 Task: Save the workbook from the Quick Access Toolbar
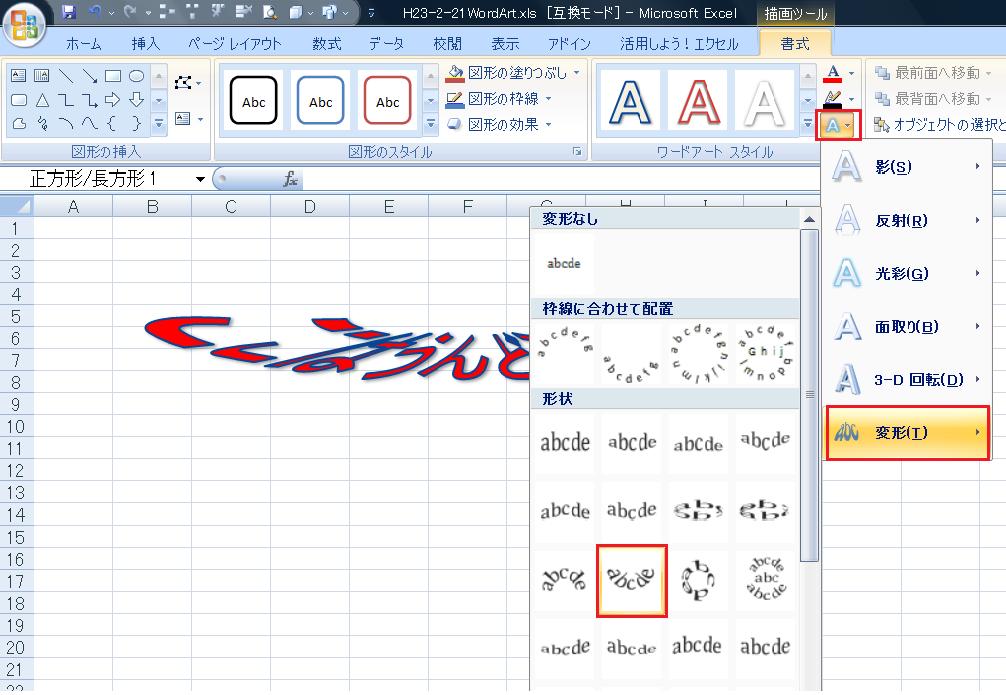[x=69, y=12]
